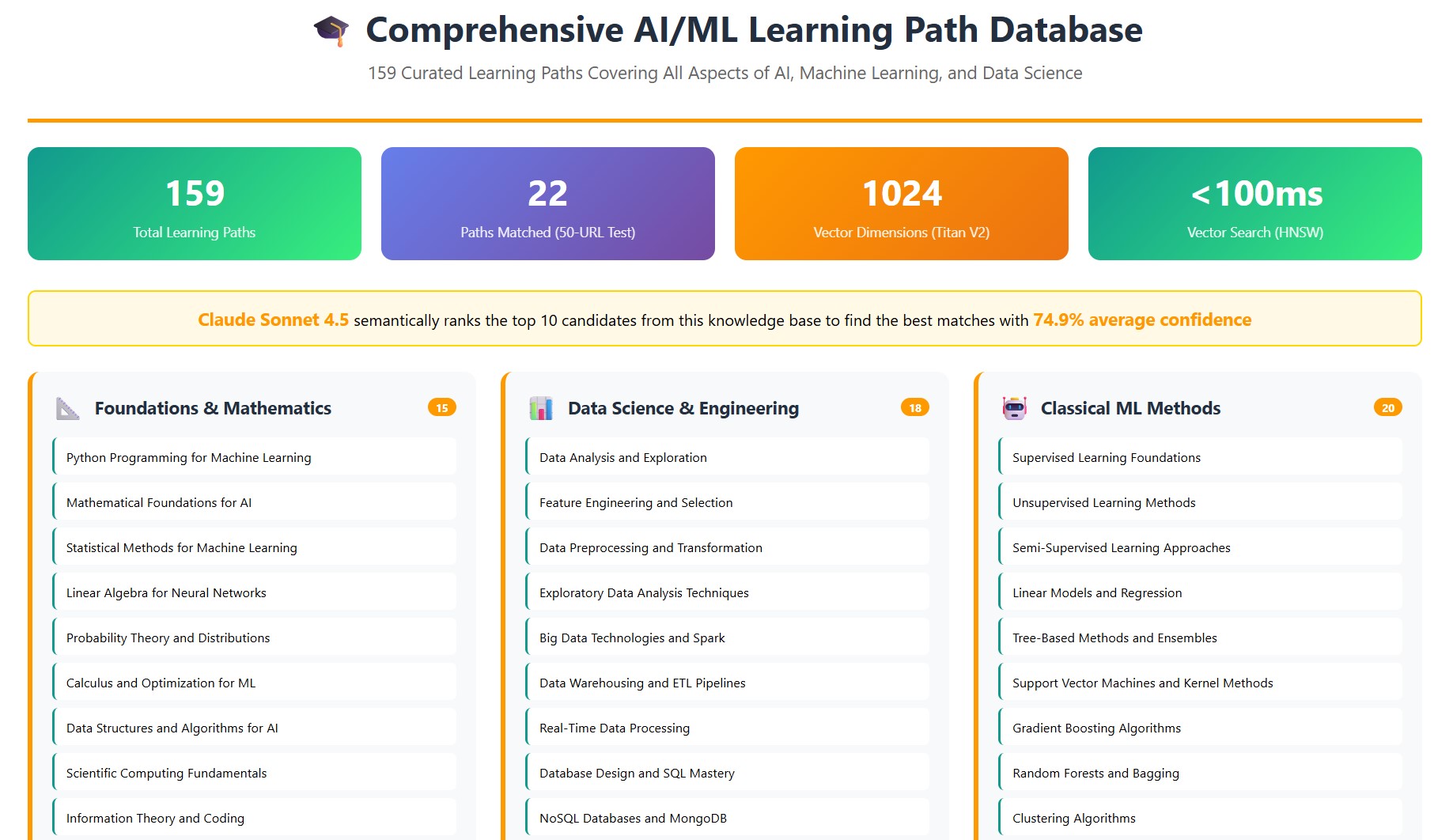Open Probability Theory and Distributions
Screen dimensions: 1453x840
pyautogui.click(x=255, y=638)
